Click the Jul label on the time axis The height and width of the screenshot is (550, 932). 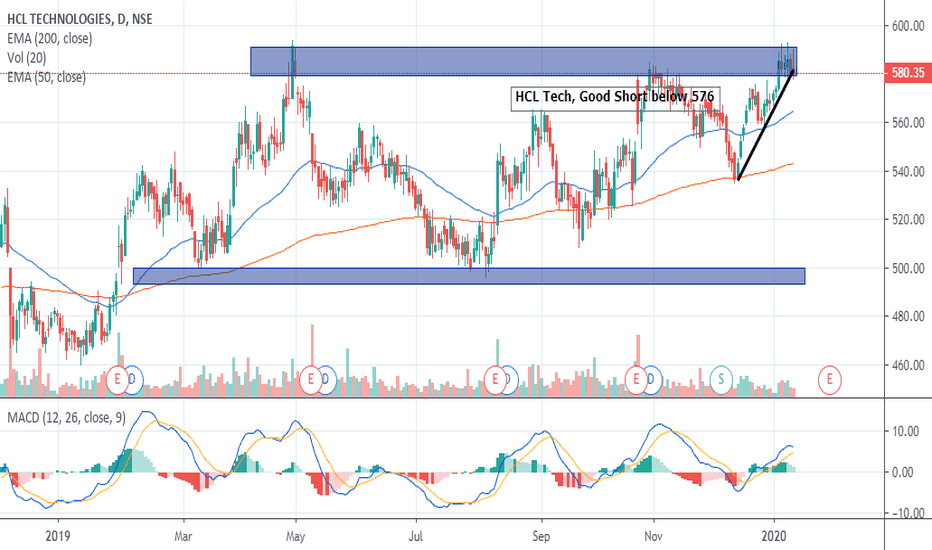(415, 536)
